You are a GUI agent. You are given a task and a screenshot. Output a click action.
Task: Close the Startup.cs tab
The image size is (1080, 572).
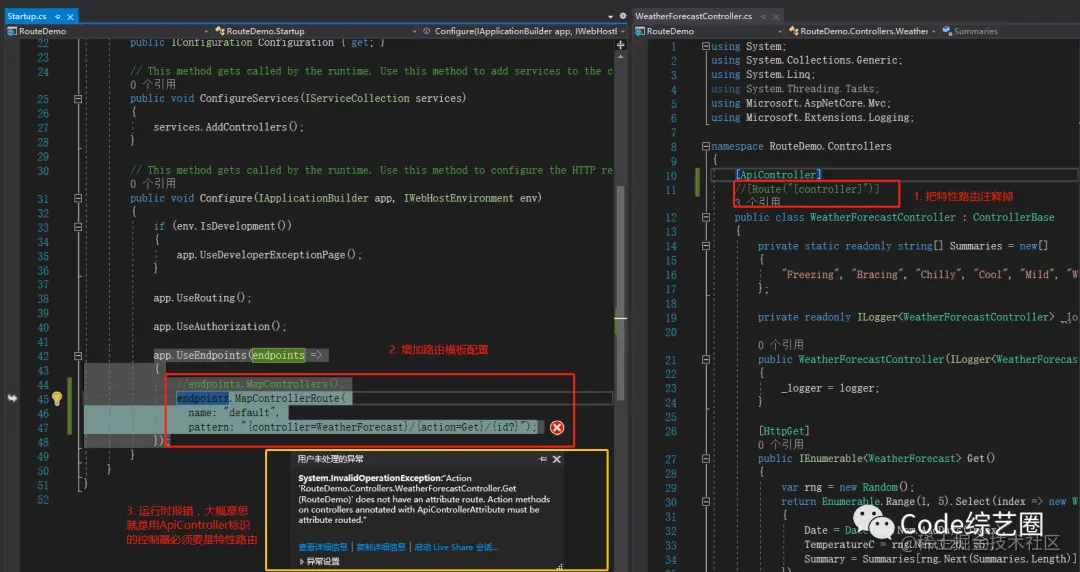(x=70, y=16)
